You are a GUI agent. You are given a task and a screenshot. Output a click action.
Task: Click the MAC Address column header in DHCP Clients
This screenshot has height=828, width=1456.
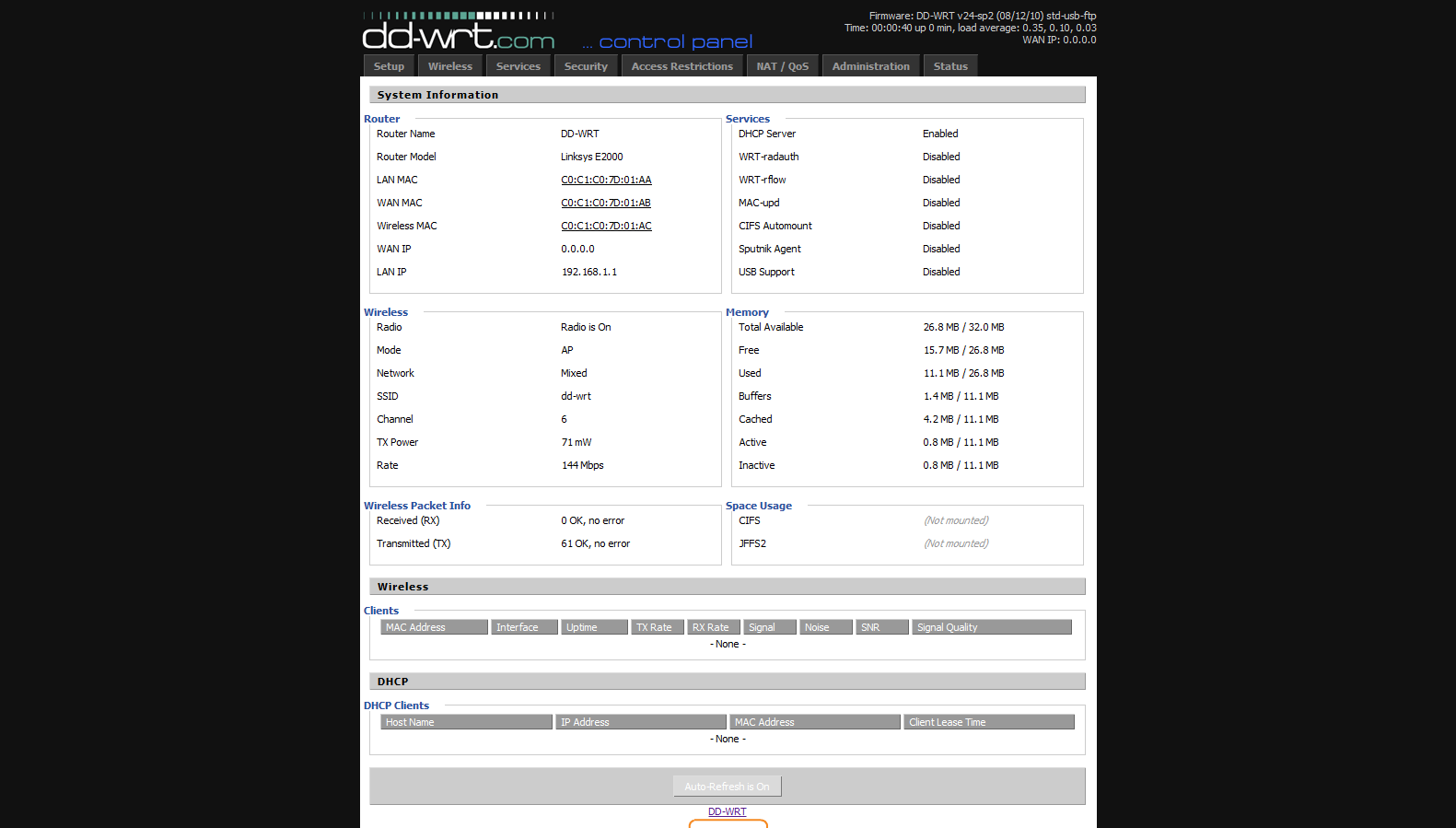pos(815,722)
